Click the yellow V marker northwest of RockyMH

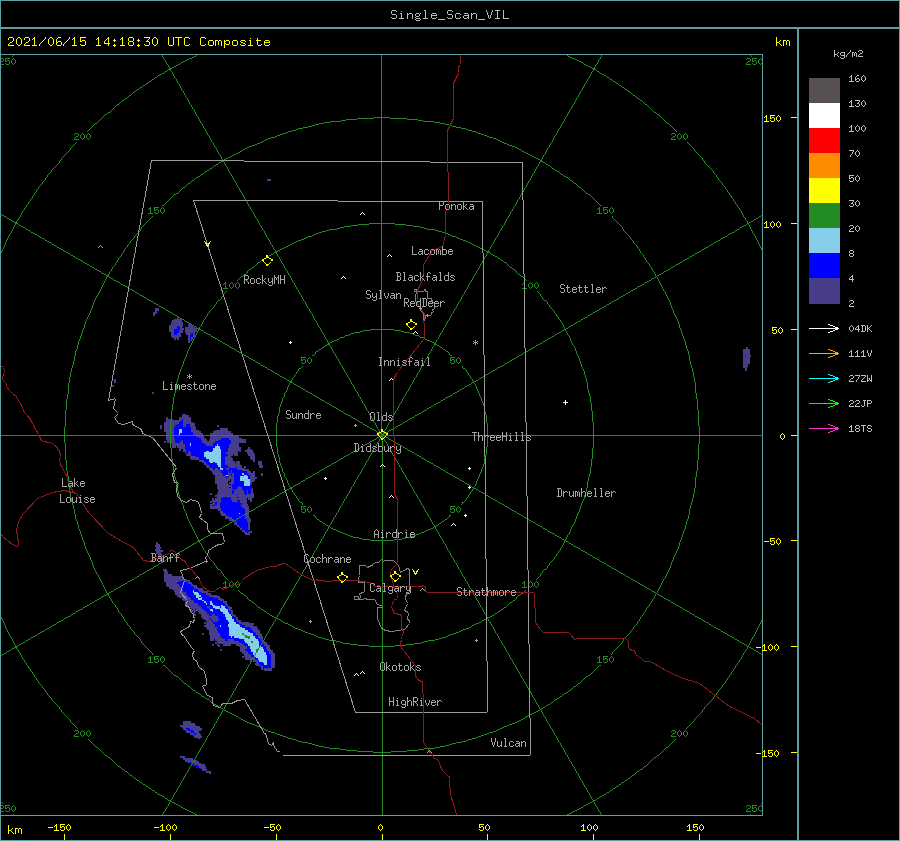(208, 245)
